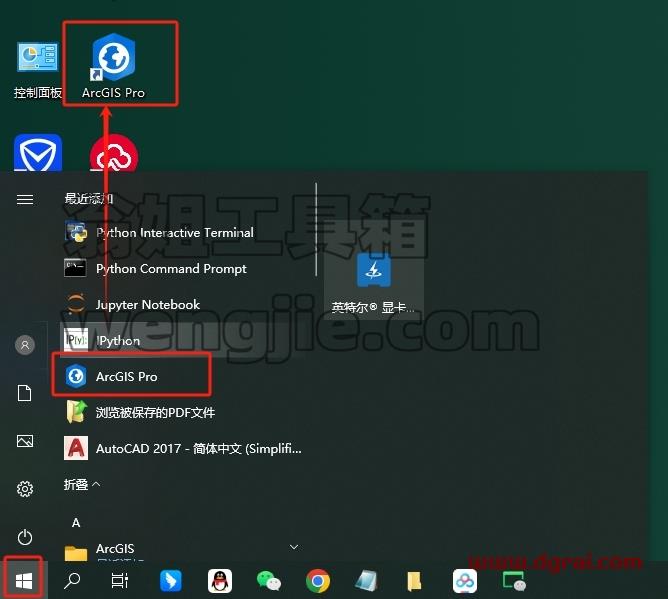
Task: Jump to letter A section header
Action: (x=76, y=523)
